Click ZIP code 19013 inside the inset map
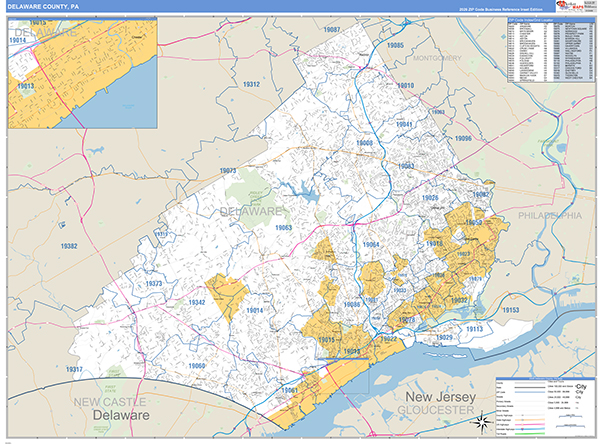 (26, 86)
